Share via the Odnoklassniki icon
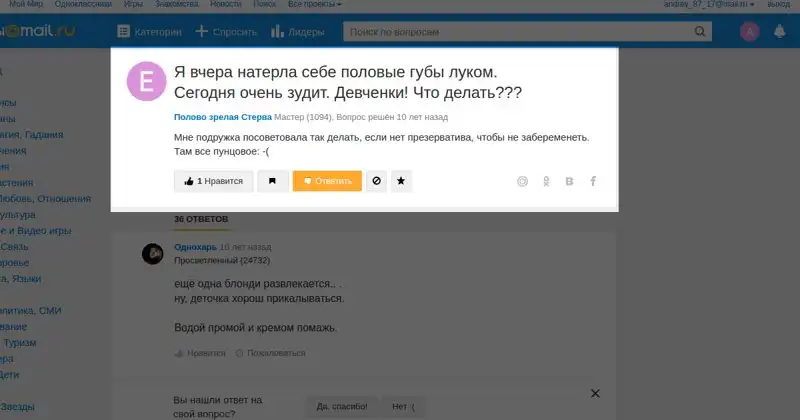This screenshot has height=420, width=800. [546, 181]
